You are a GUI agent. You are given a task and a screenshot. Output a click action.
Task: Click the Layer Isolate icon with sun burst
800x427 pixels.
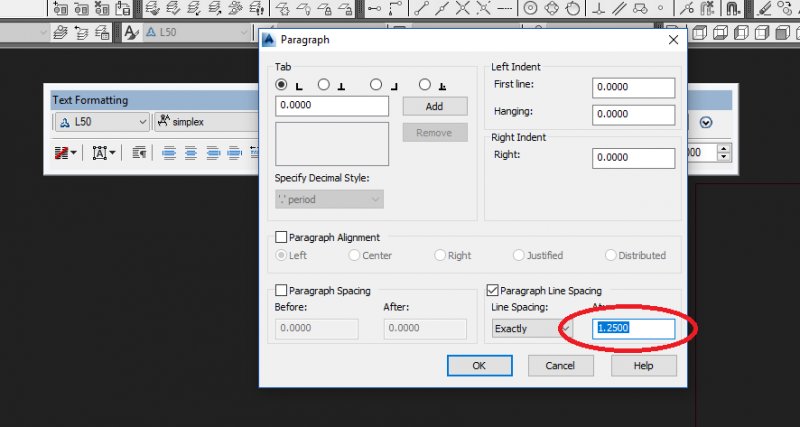click(236, 8)
